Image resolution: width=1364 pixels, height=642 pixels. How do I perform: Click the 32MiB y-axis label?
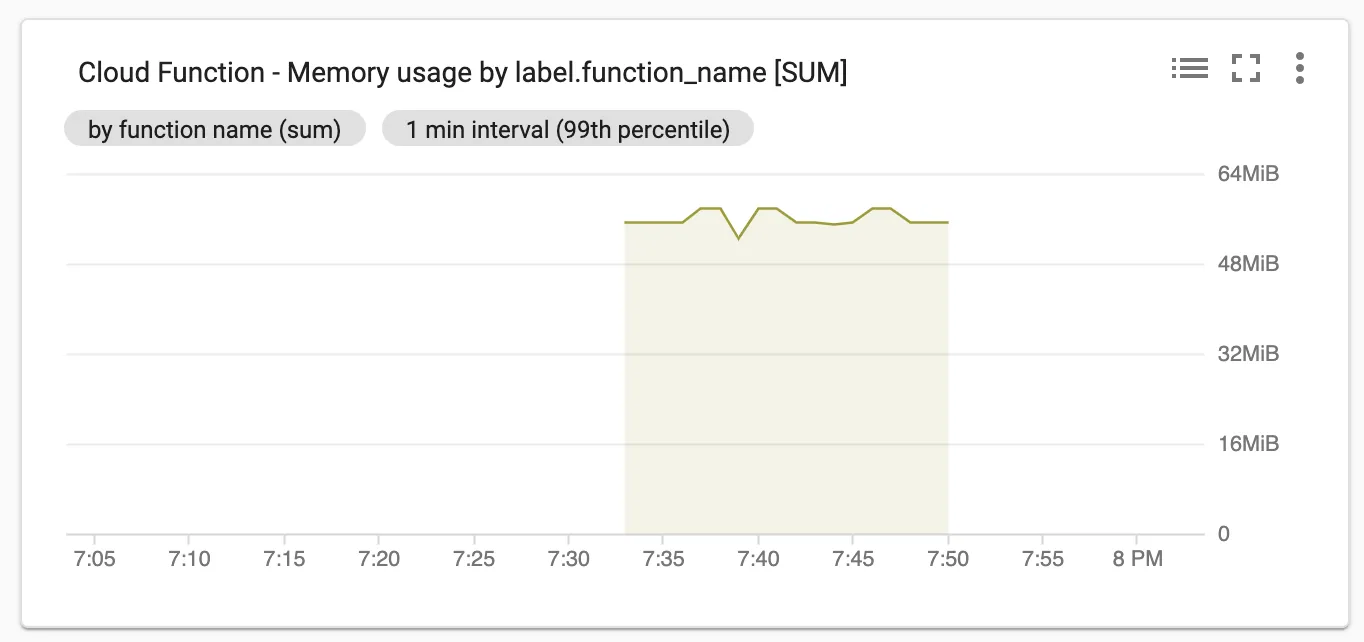(x=1248, y=354)
